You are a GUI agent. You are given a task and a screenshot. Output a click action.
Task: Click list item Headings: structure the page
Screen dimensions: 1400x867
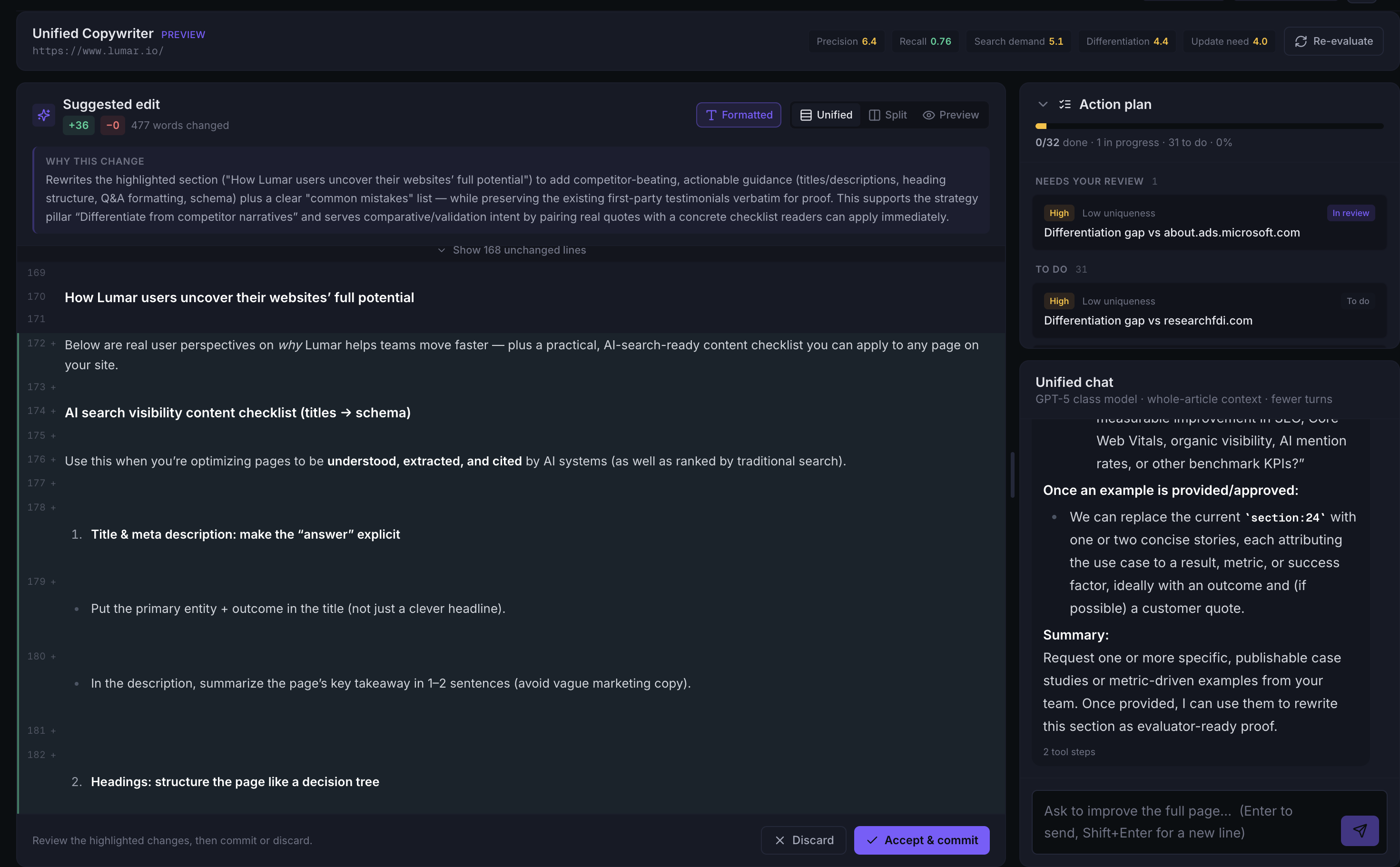pyautogui.click(x=235, y=782)
